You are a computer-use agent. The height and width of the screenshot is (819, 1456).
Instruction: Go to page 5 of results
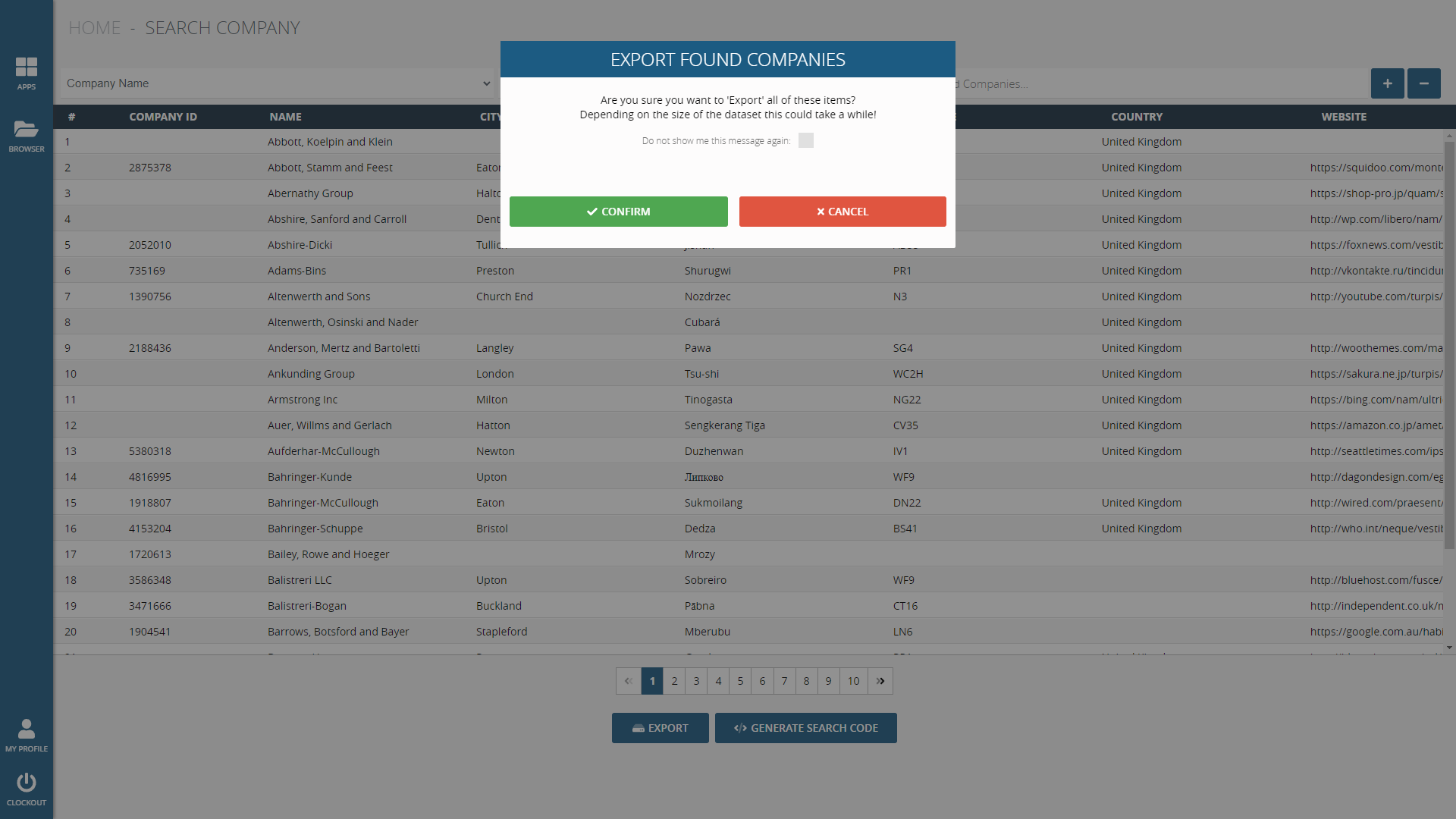[x=740, y=681]
